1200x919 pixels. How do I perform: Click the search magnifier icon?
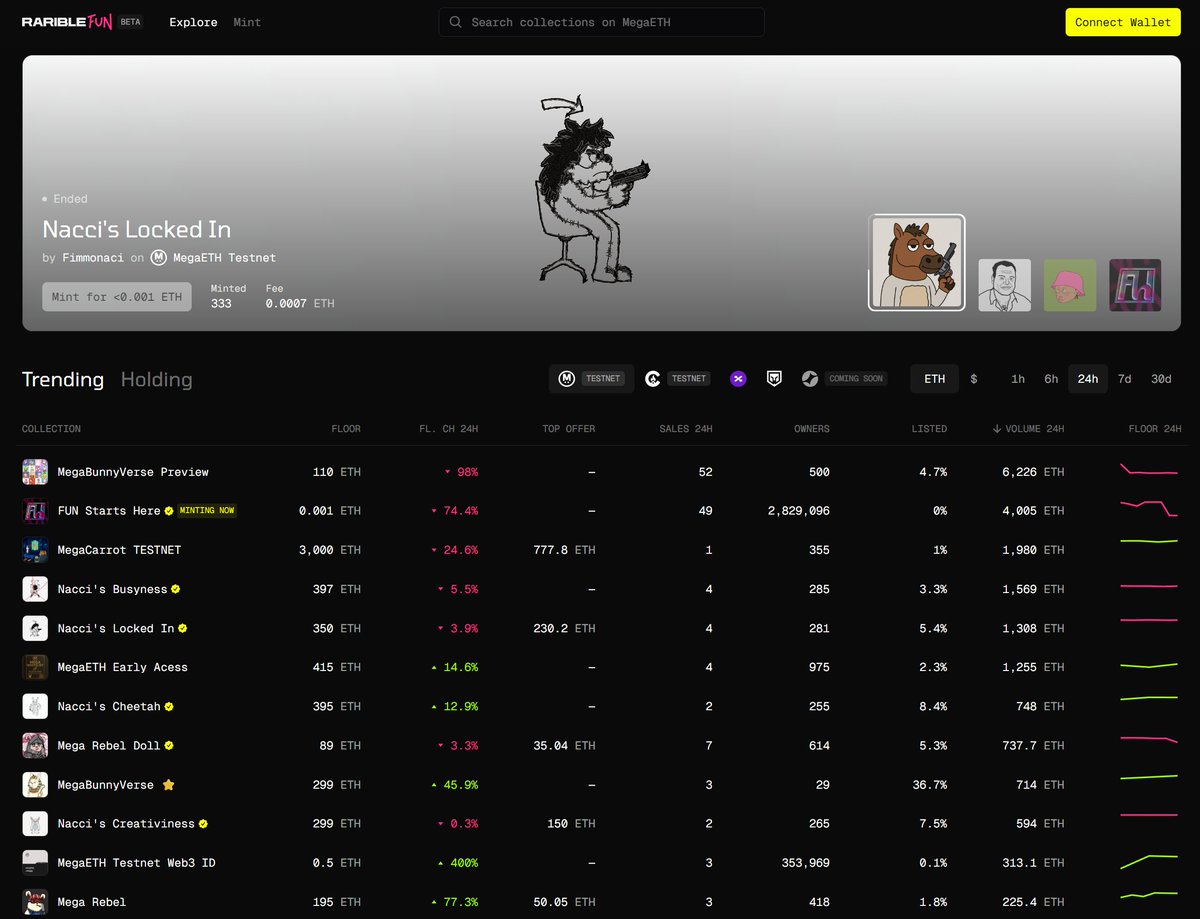(455, 22)
